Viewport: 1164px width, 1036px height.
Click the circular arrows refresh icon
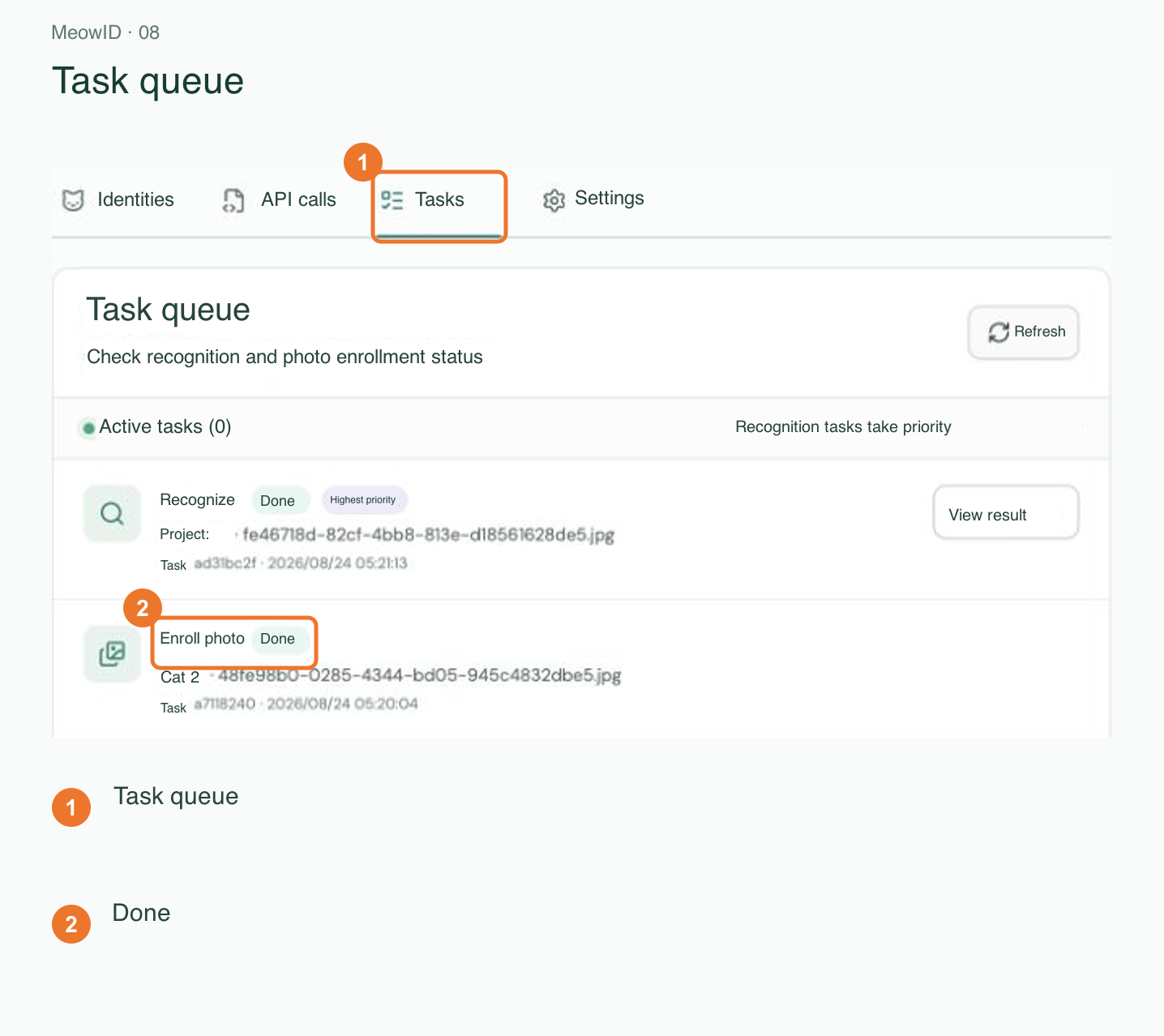coord(999,332)
